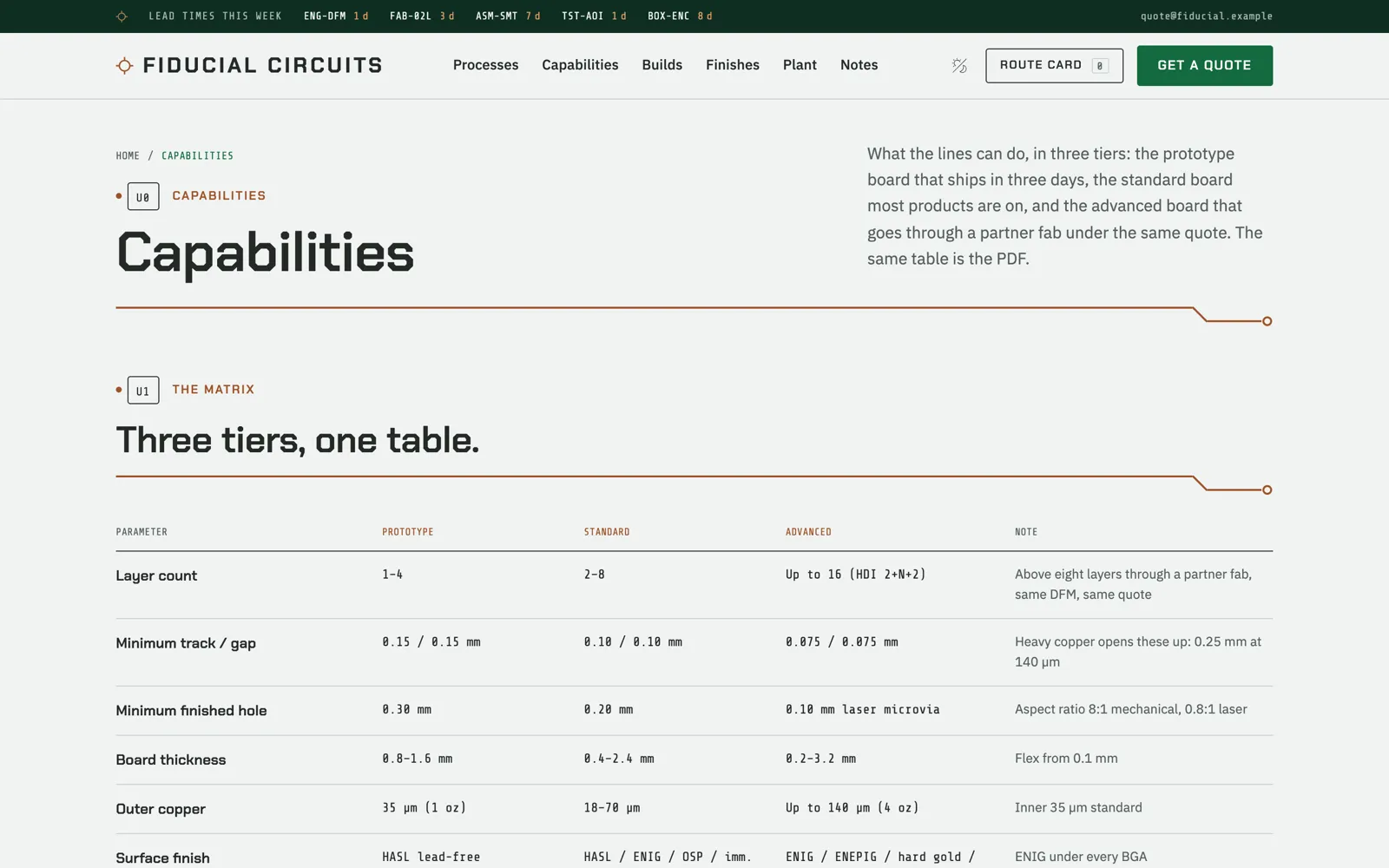This screenshot has width=1389, height=868.
Task: Click the ADVANCED column header
Action: click(x=808, y=532)
